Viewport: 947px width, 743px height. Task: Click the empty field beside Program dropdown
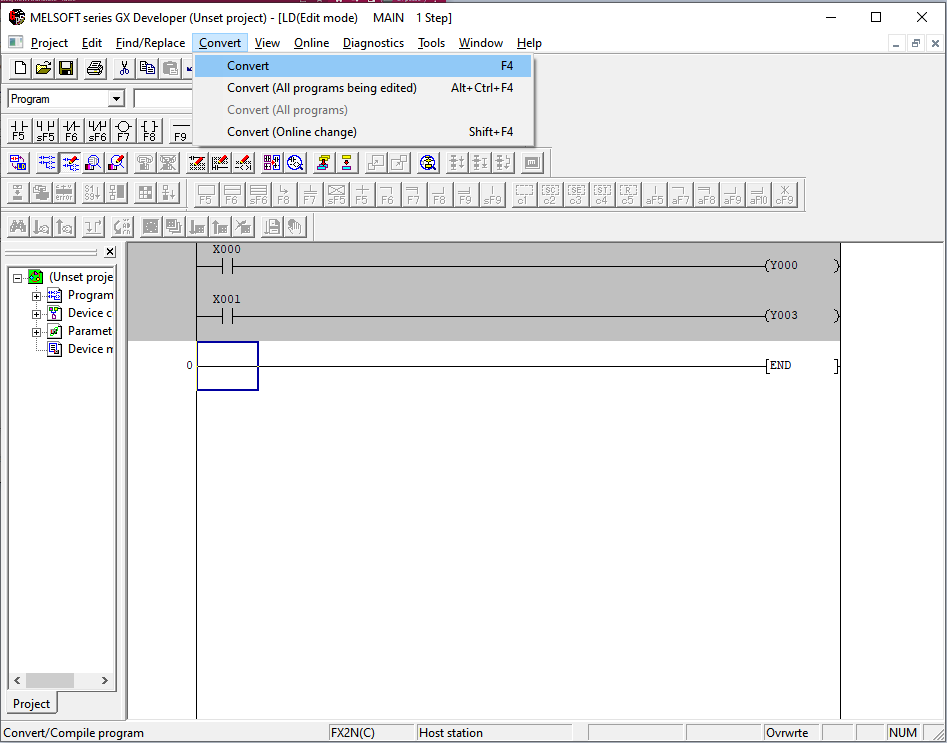163,98
